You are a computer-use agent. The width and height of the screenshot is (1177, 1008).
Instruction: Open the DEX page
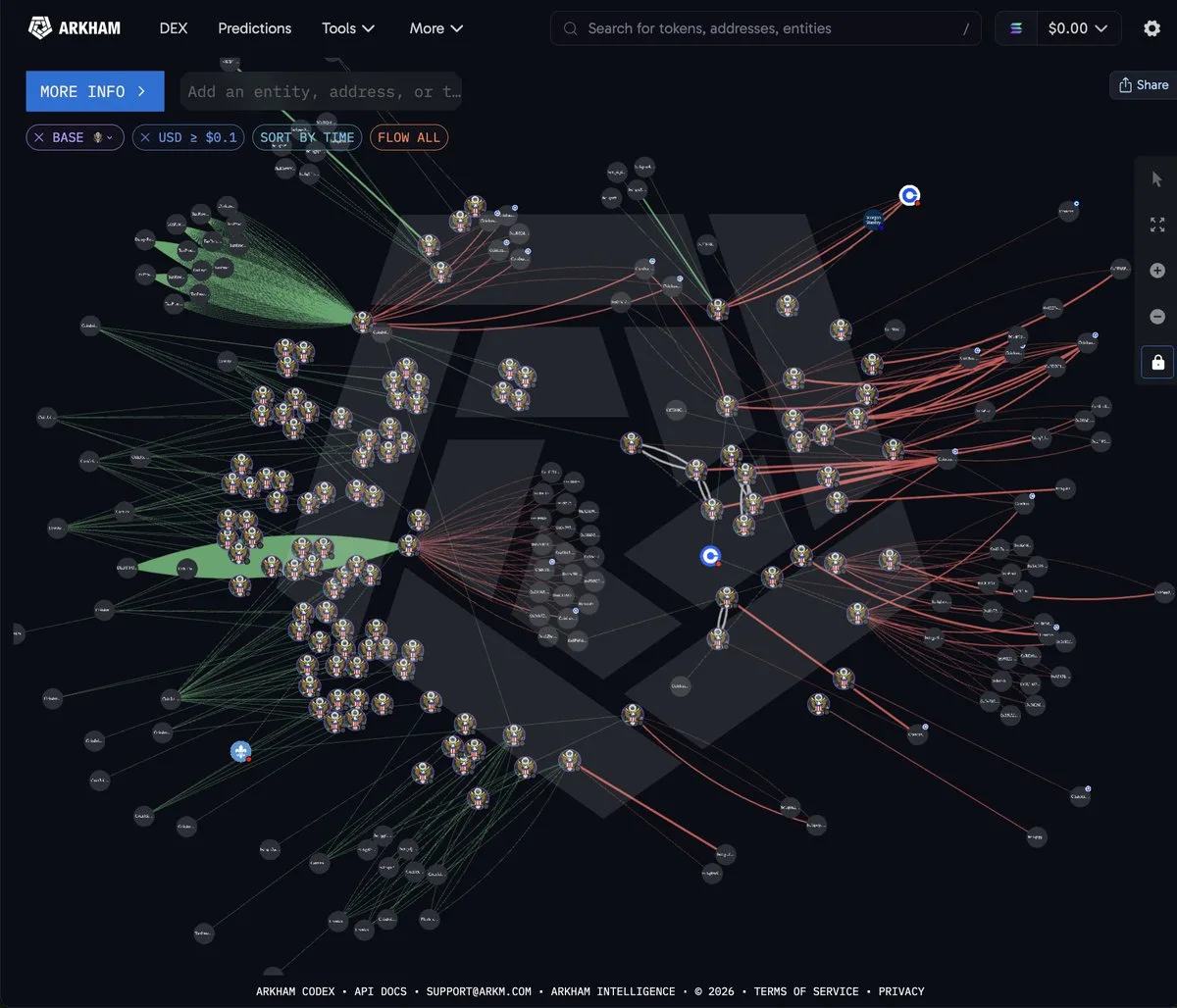(x=174, y=28)
